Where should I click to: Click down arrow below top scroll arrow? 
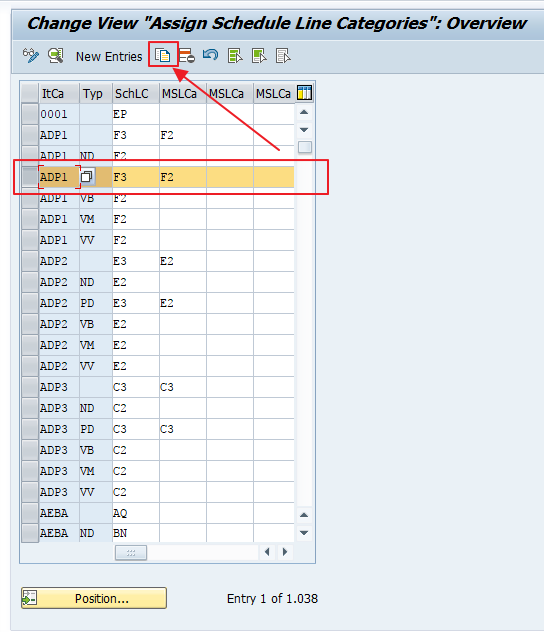(x=304, y=130)
